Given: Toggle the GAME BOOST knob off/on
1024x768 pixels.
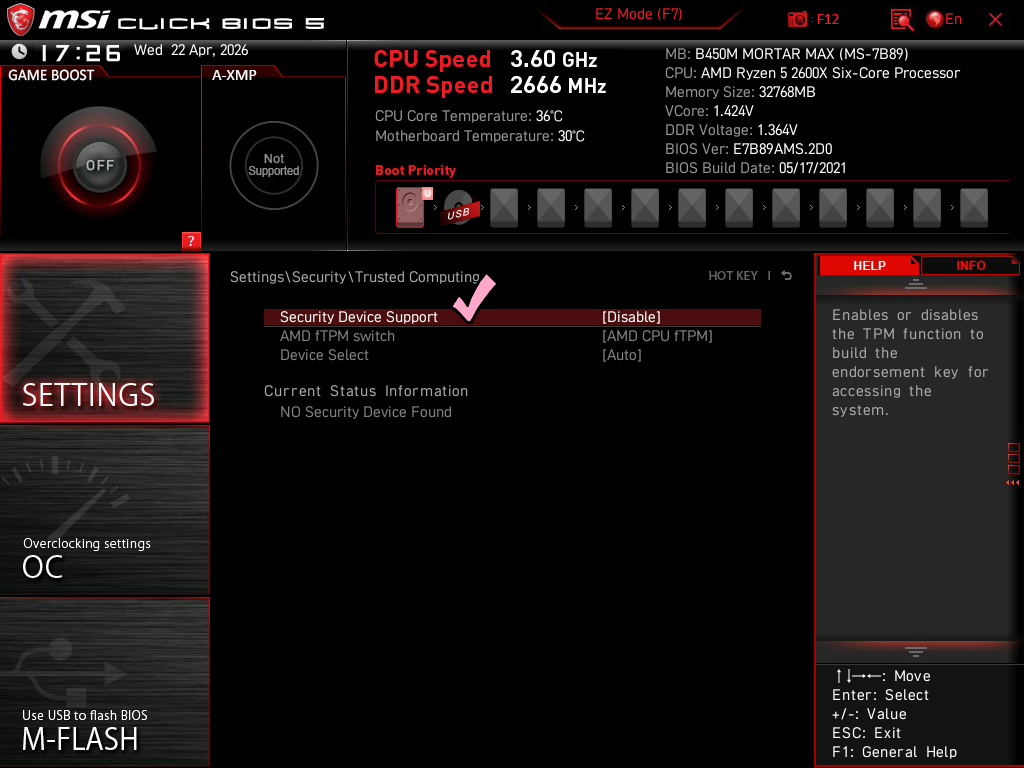Looking at the screenshot, I should (99, 165).
